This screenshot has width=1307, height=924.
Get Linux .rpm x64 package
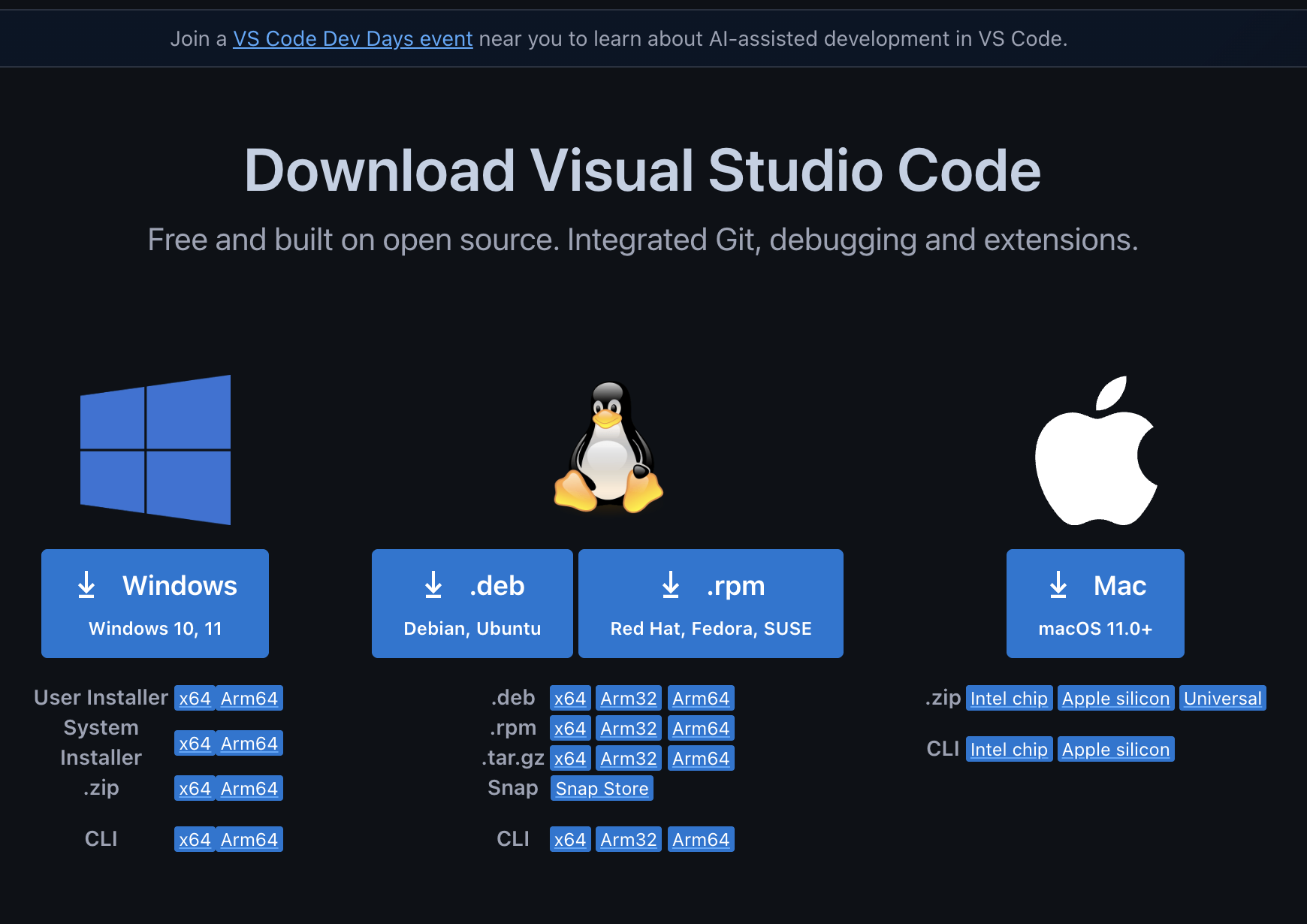coord(570,728)
